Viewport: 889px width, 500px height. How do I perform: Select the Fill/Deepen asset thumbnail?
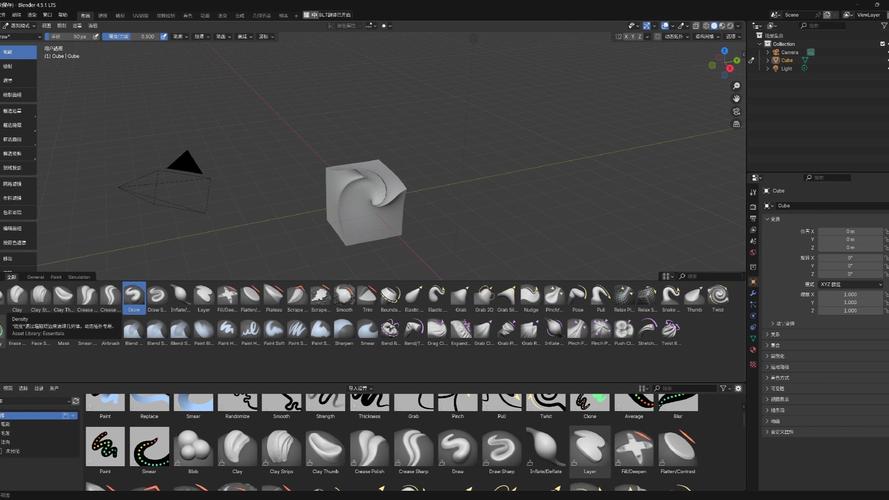(634, 451)
